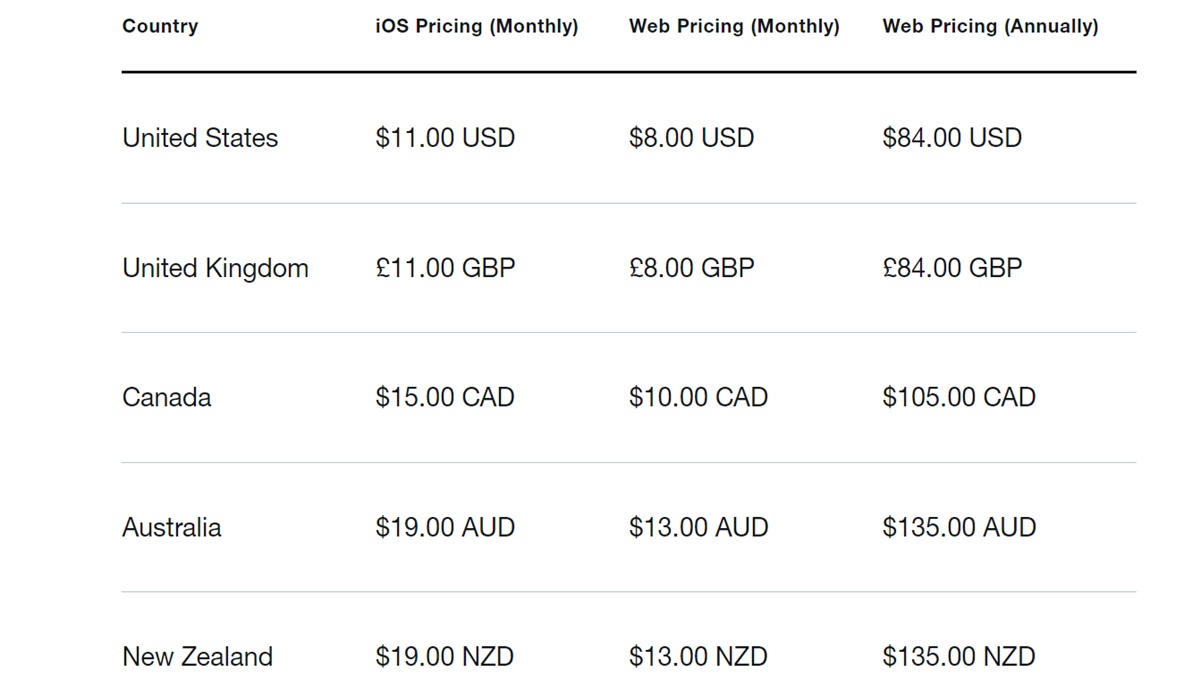Click the $135.00 NZD annual price

[958, 657]
